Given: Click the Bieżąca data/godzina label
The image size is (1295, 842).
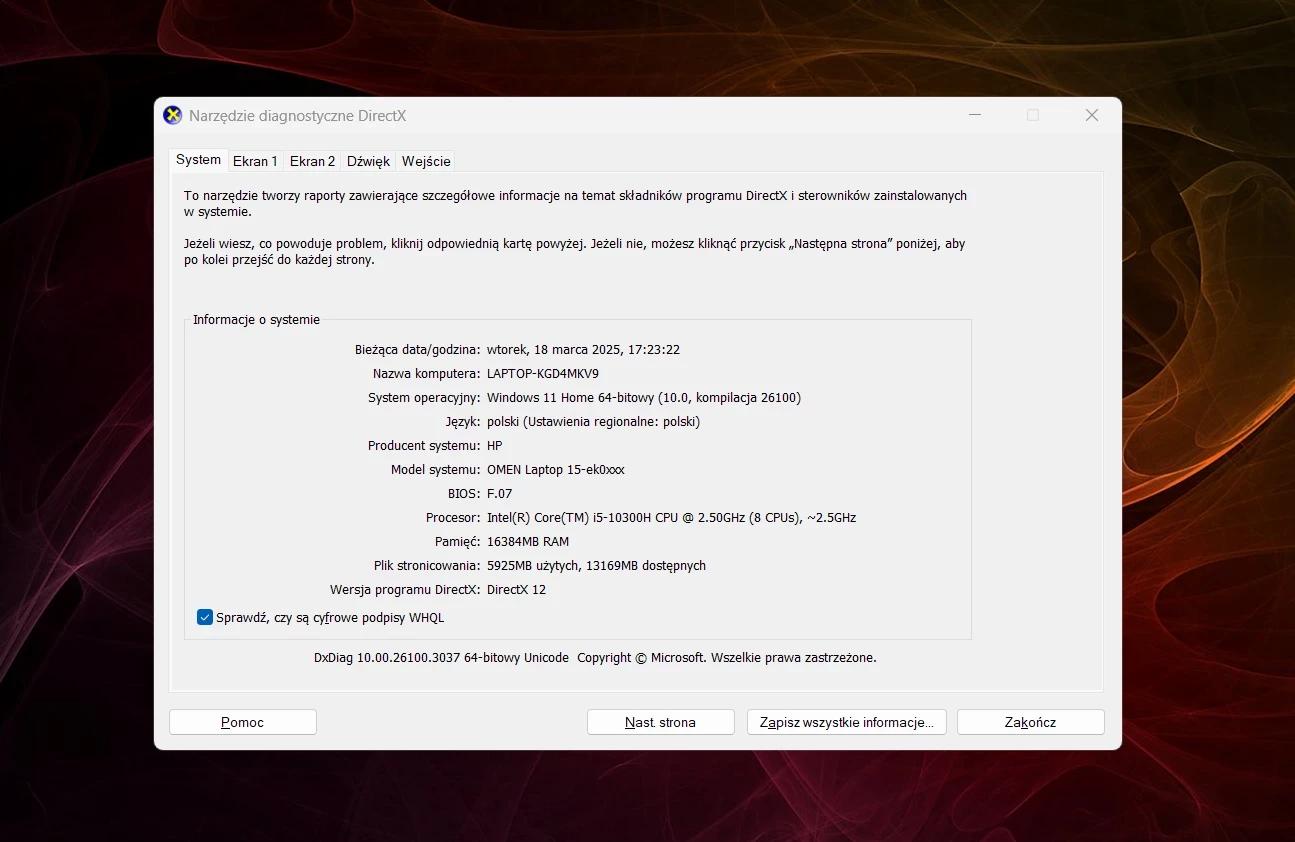Looking at the screenshot, I should pos(418,350).
